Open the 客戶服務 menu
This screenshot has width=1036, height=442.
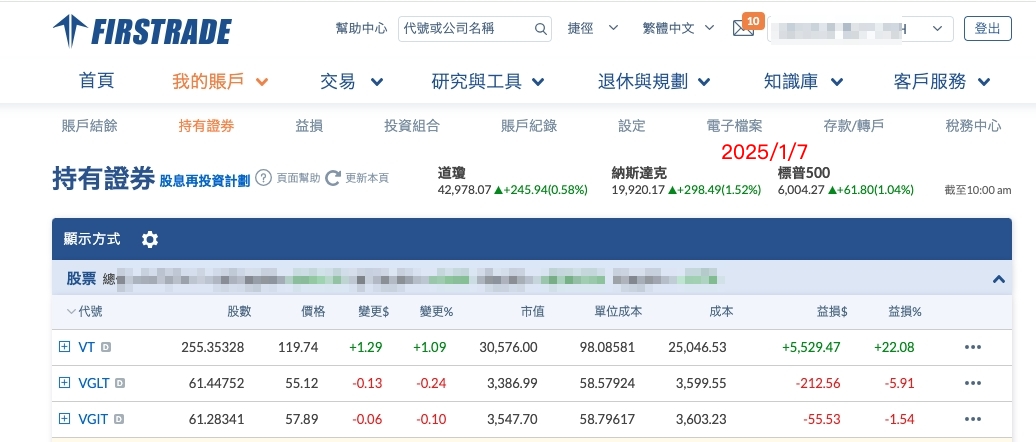[x=942, y=82]
